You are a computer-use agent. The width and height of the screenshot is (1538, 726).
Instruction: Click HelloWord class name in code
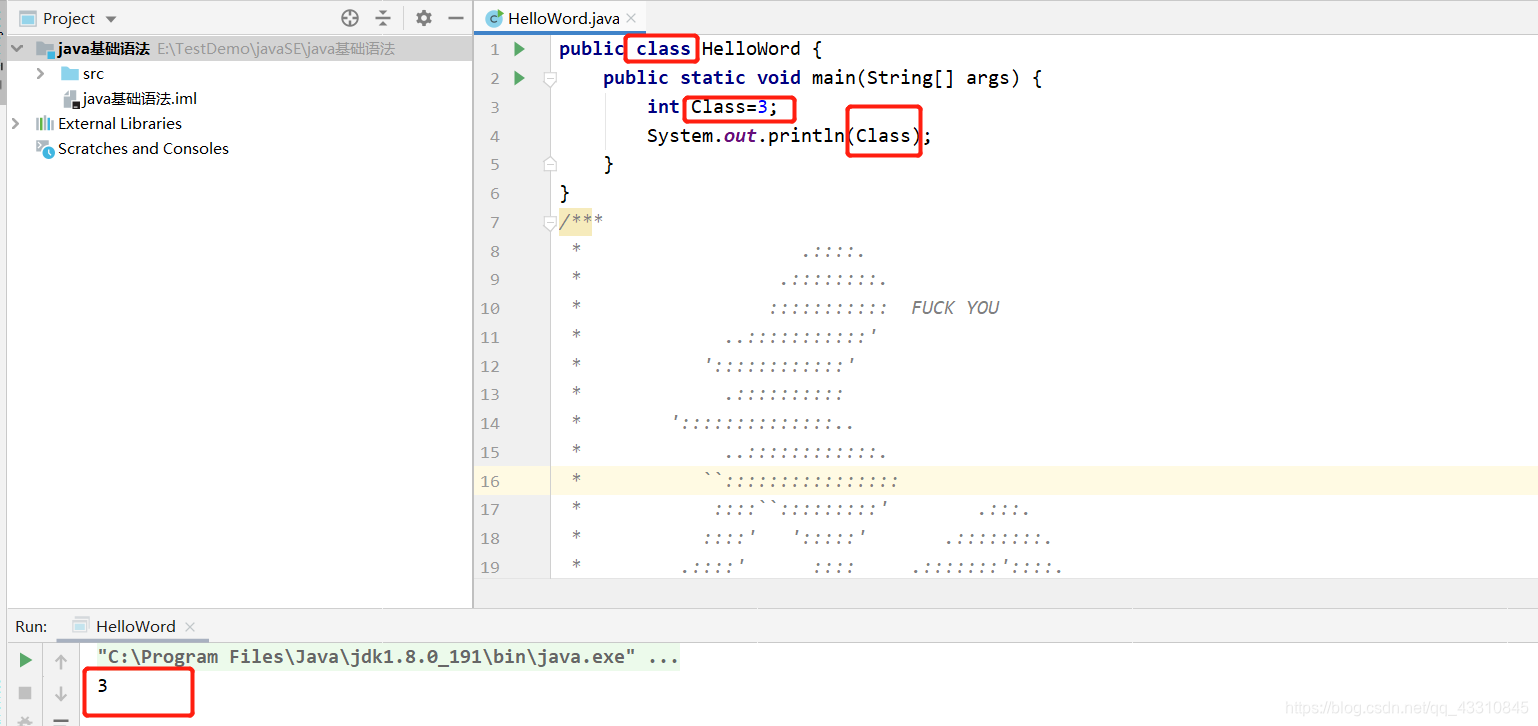pos(751,49)
